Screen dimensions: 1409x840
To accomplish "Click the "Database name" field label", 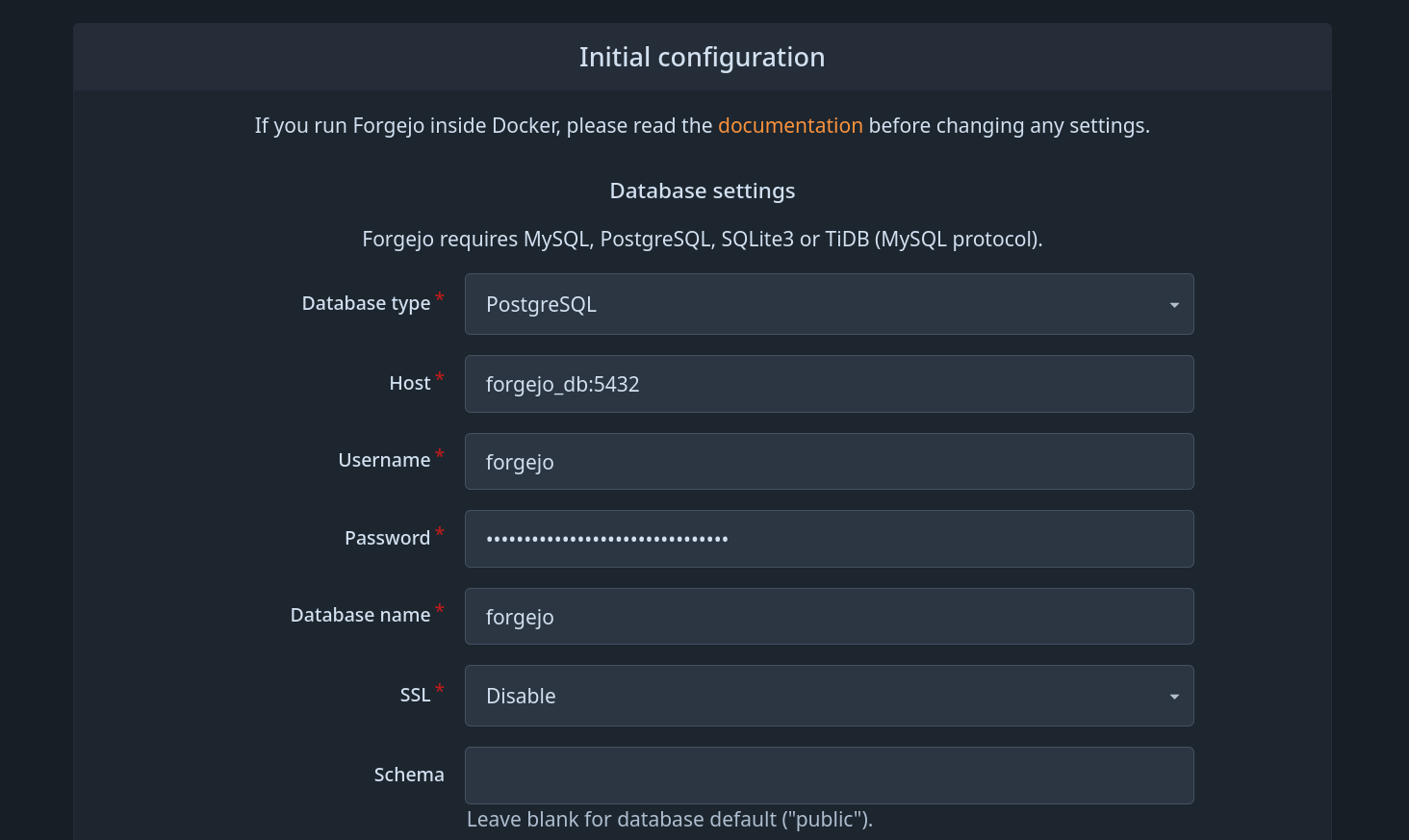I will click(x=360, y=615).
